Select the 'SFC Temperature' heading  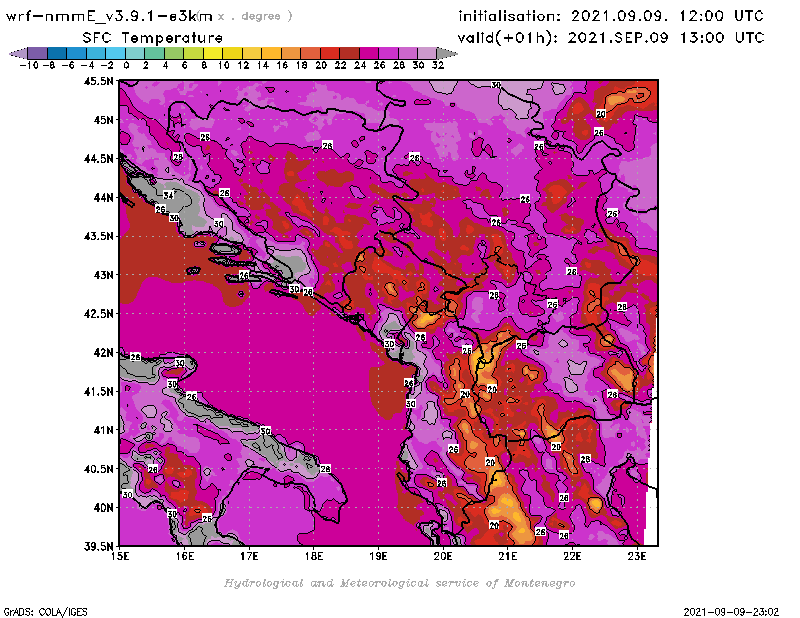pyautogui.click(x=153, y=38)
